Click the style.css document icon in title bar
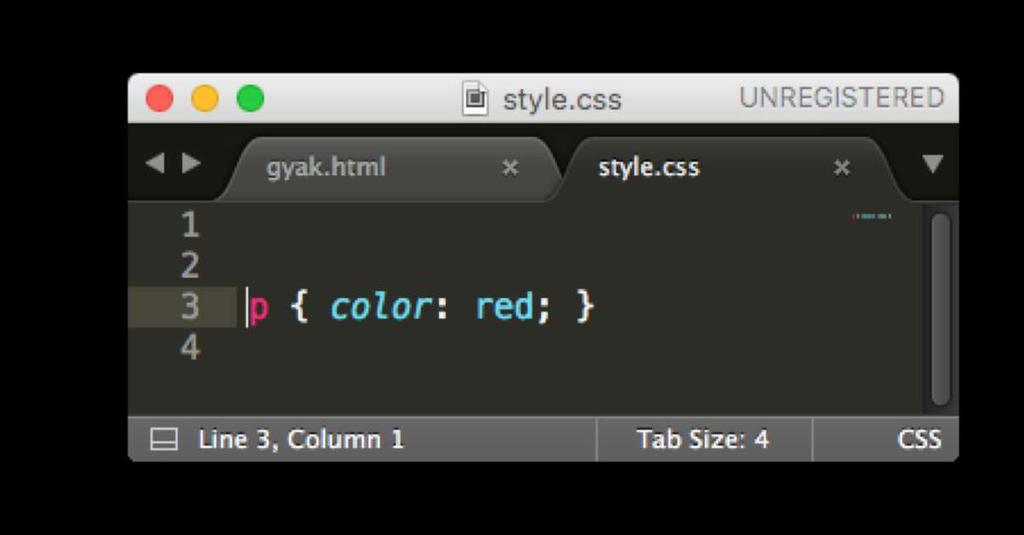The height and width of the screenshot is (535, 1024). click(475, 99)
